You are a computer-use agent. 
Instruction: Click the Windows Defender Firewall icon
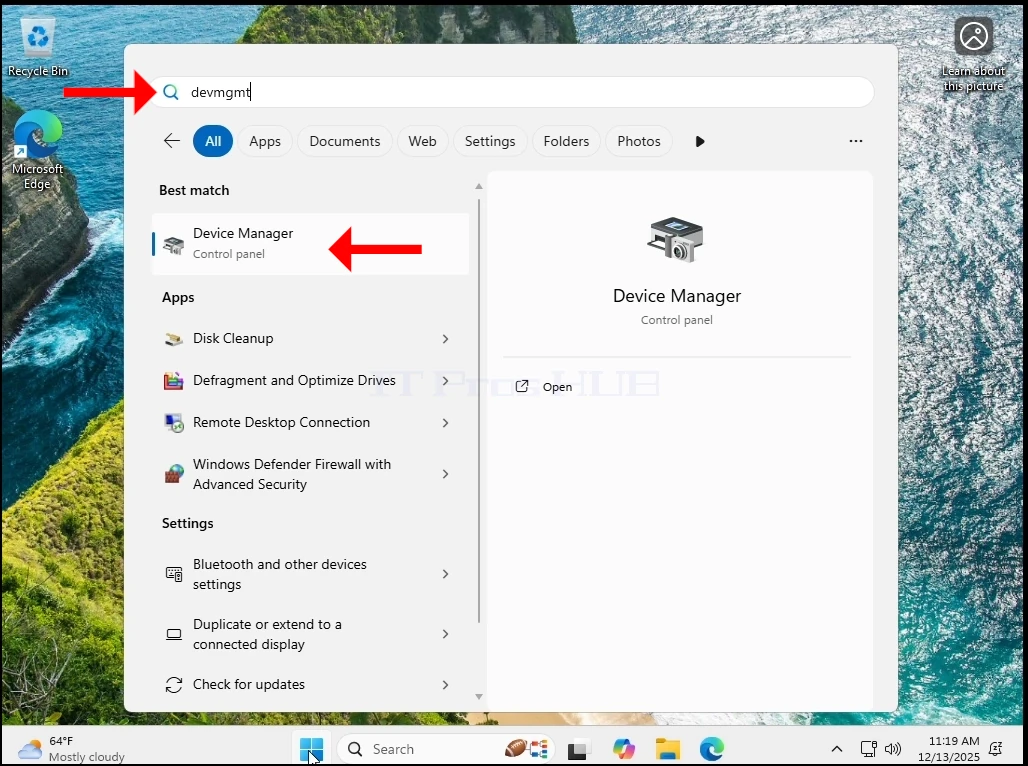pyautogui.click(x=174, y=474)
